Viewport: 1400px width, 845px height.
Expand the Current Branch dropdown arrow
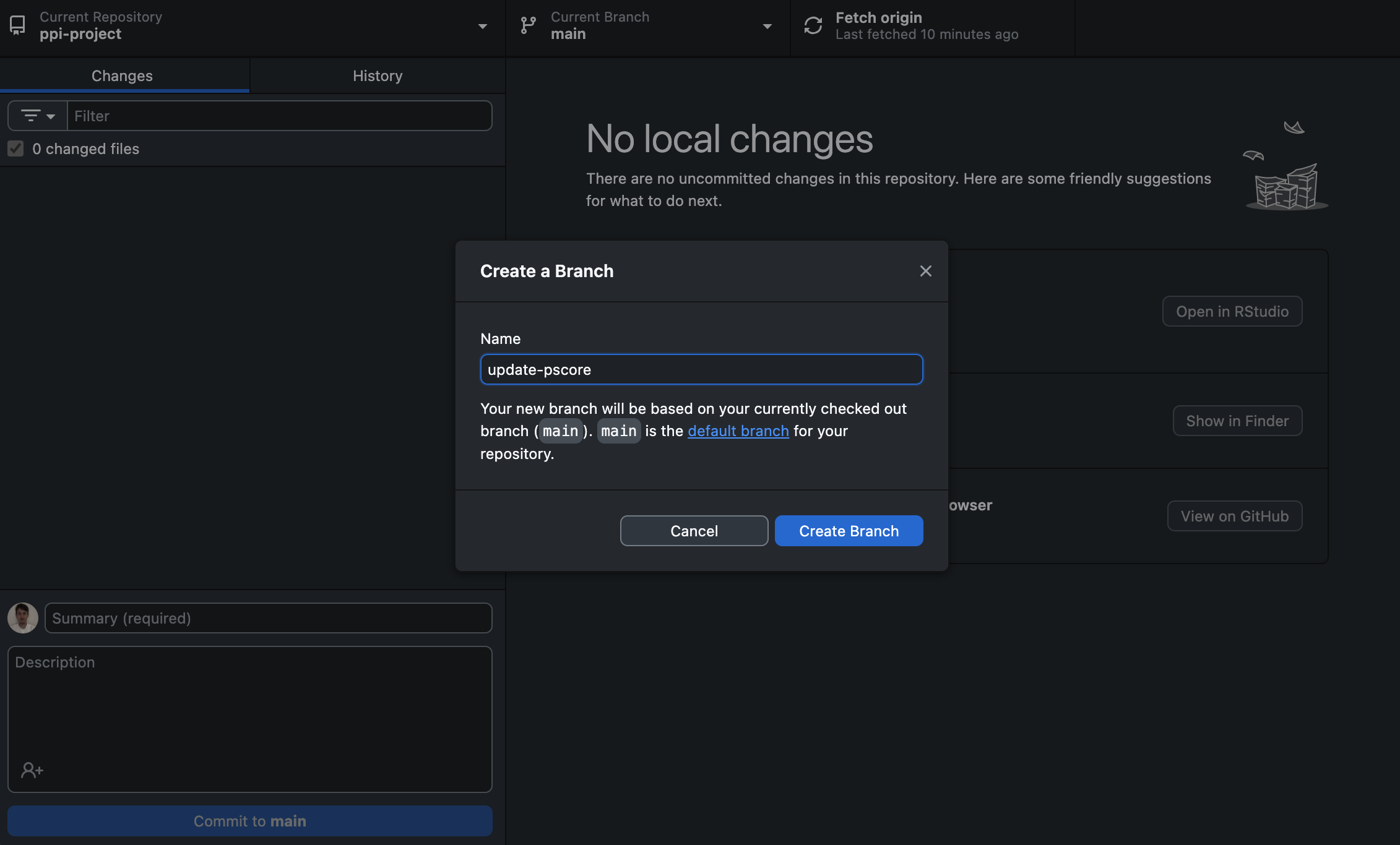(x=767, y=26)
